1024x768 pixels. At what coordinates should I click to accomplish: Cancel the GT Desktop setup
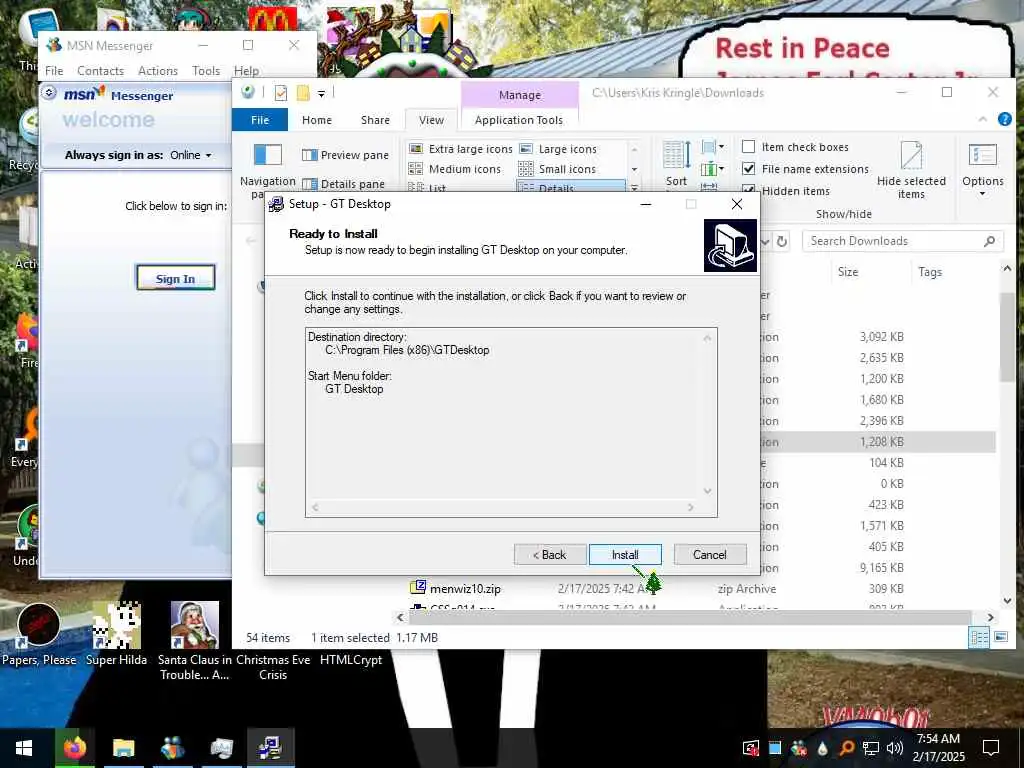710,554
